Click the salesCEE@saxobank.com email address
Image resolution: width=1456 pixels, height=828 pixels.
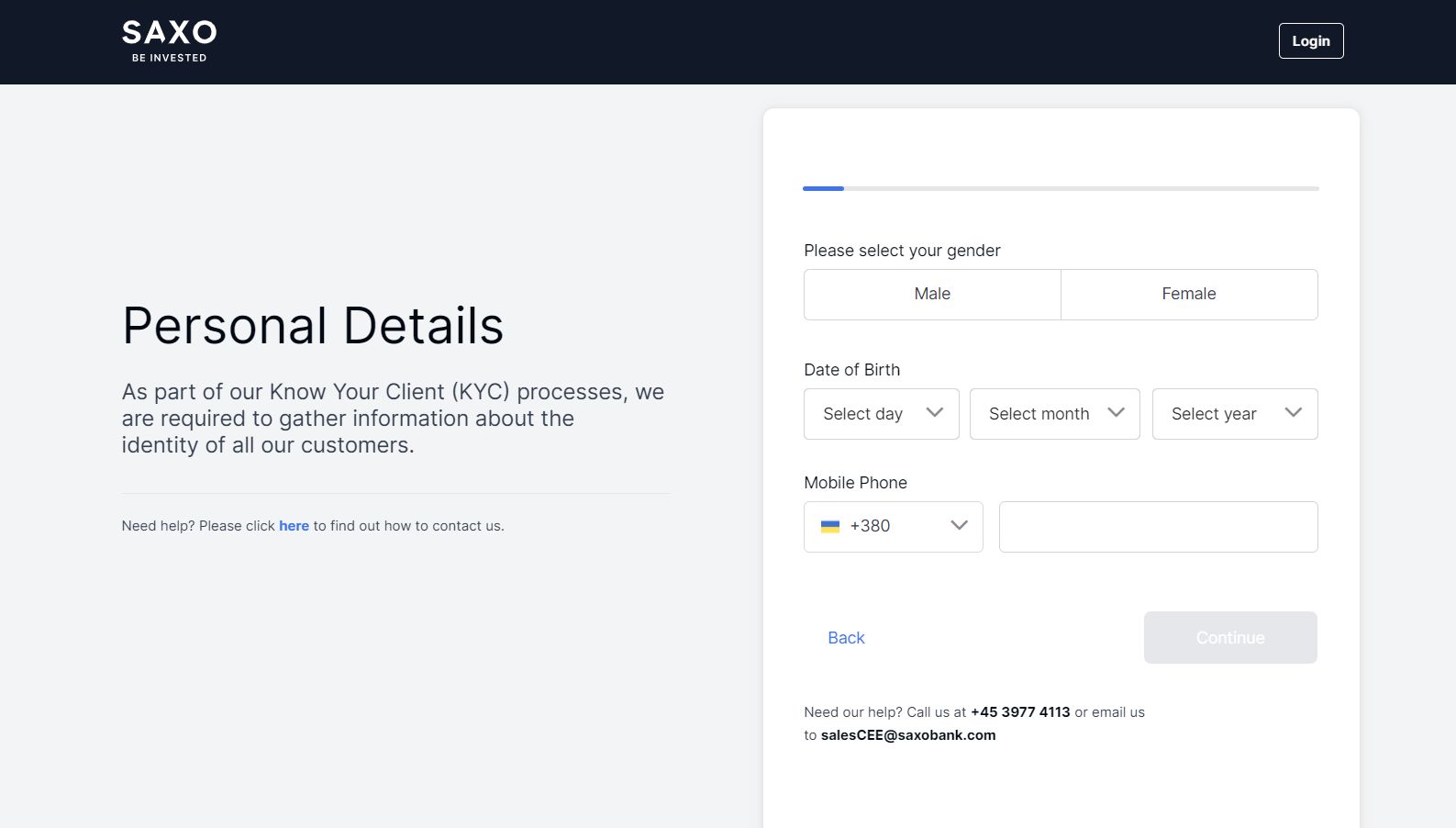pyautogui.click(x=908, y=735)
